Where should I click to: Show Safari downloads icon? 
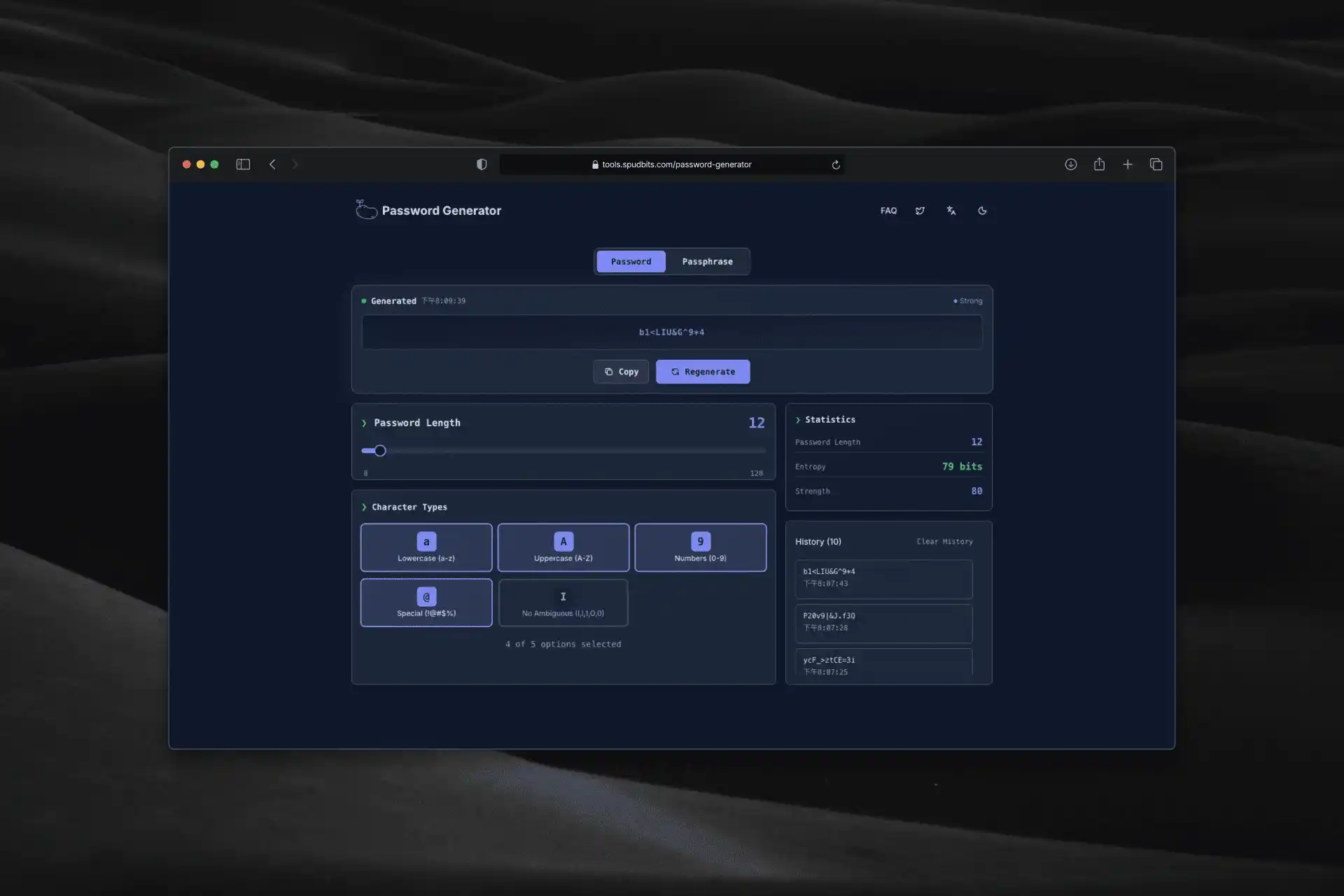pyautogui.click(x=1070, y=164)
